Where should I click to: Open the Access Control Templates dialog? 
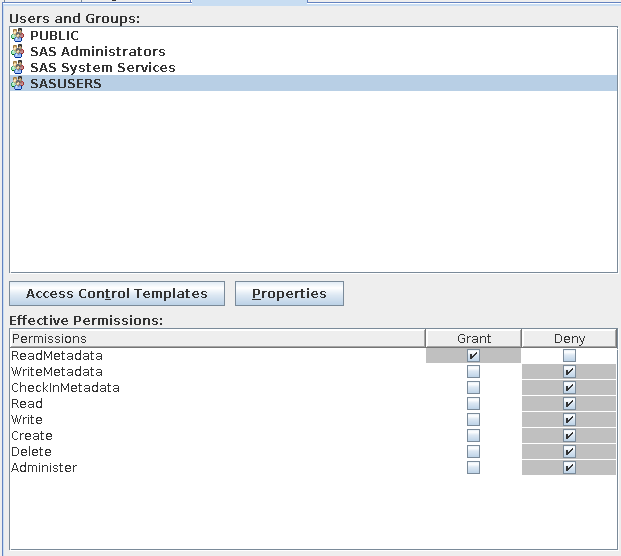[117, 294]
